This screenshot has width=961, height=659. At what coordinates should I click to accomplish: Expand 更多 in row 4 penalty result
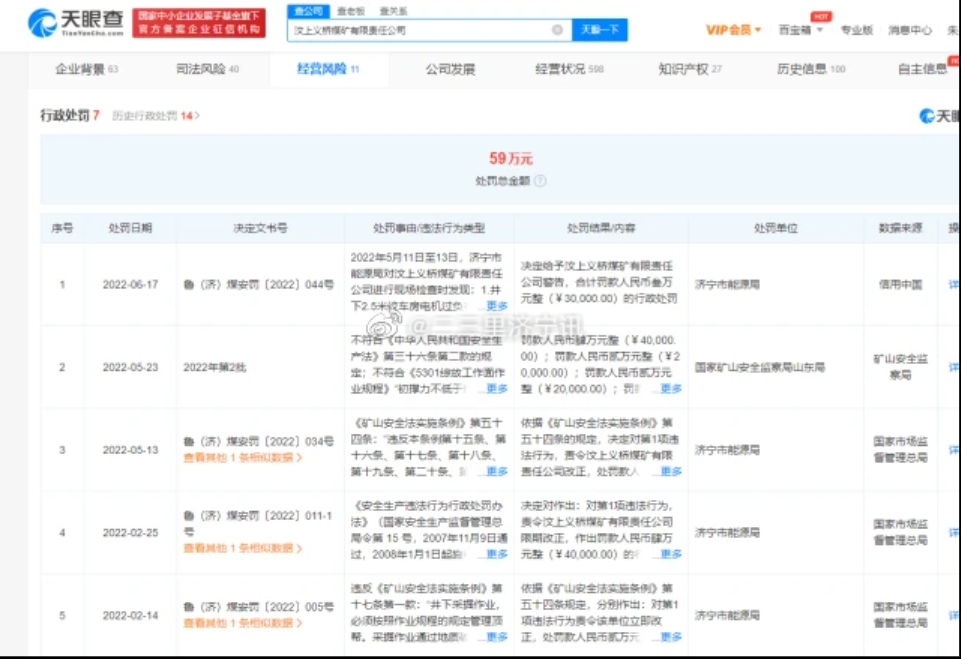coord(670,554)
